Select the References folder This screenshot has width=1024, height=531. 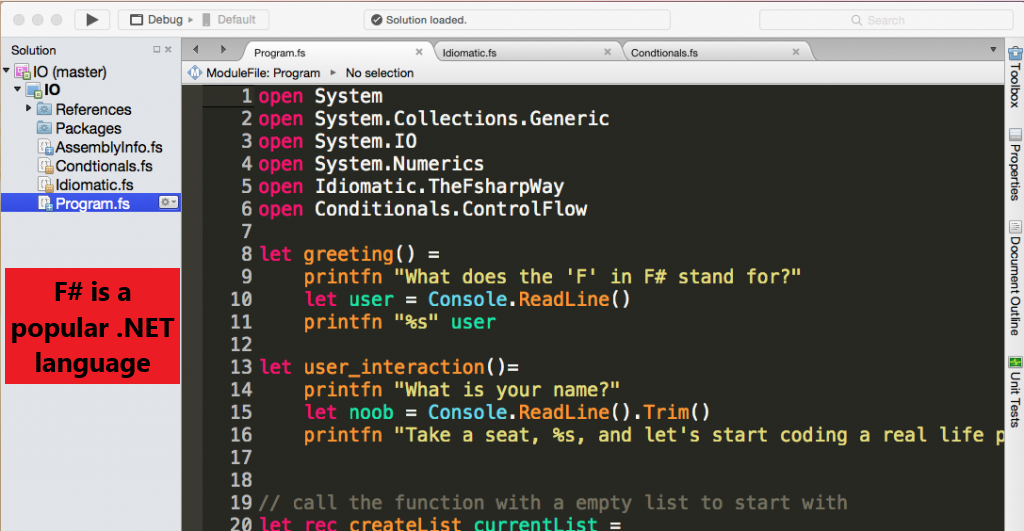(93, 110)
